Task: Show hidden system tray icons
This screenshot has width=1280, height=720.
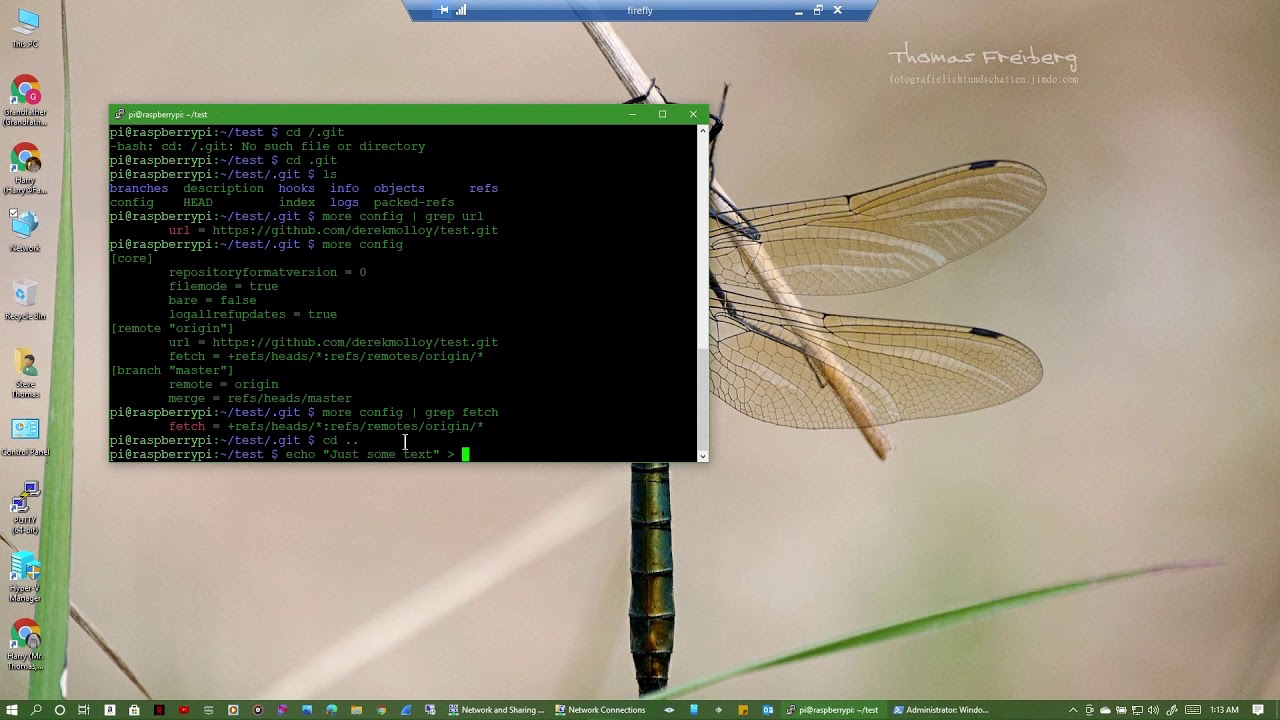Action: pyautogui.click(x=1073, y=710)
